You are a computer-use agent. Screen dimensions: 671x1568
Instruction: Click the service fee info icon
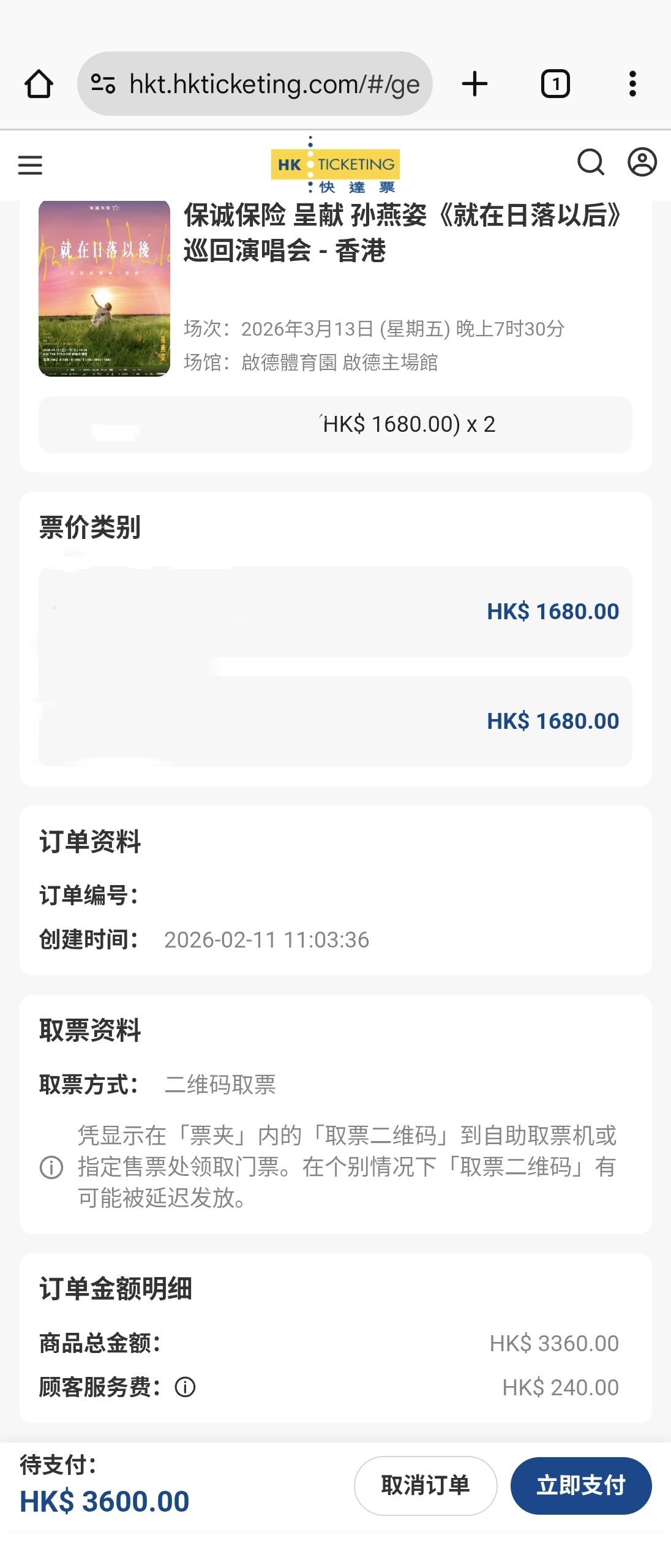[x=185, y=1387]
